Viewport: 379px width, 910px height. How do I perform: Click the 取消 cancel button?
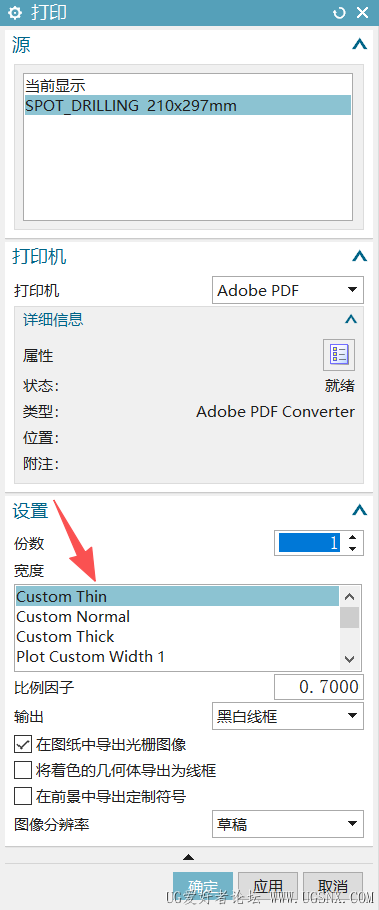333,887
